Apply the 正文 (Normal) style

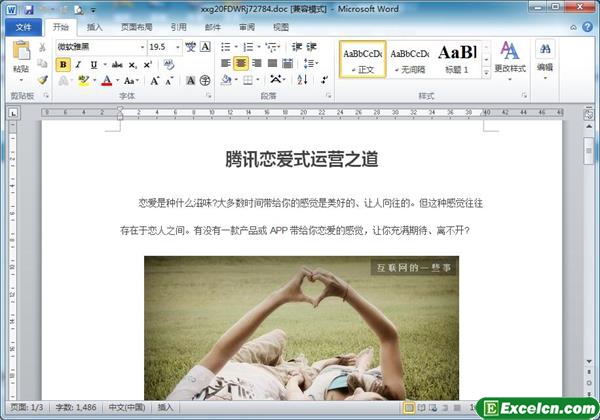pos(362,59)
